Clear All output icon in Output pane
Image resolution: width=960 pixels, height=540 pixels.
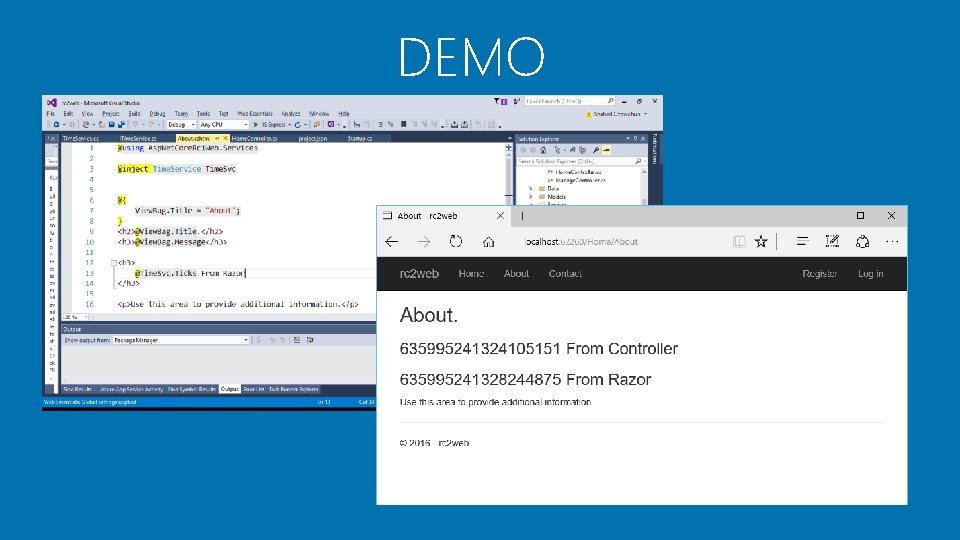(297, 340)
